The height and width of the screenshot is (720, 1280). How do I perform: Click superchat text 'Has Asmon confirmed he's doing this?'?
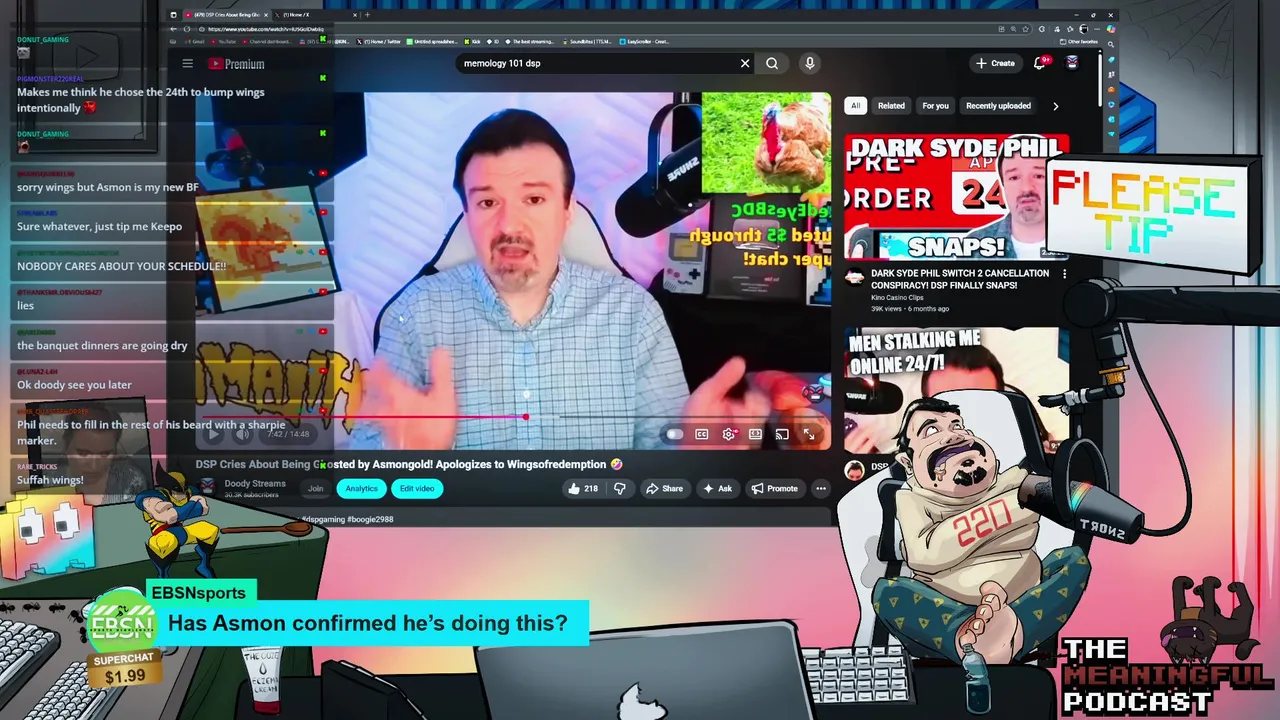tap(368, 623)
